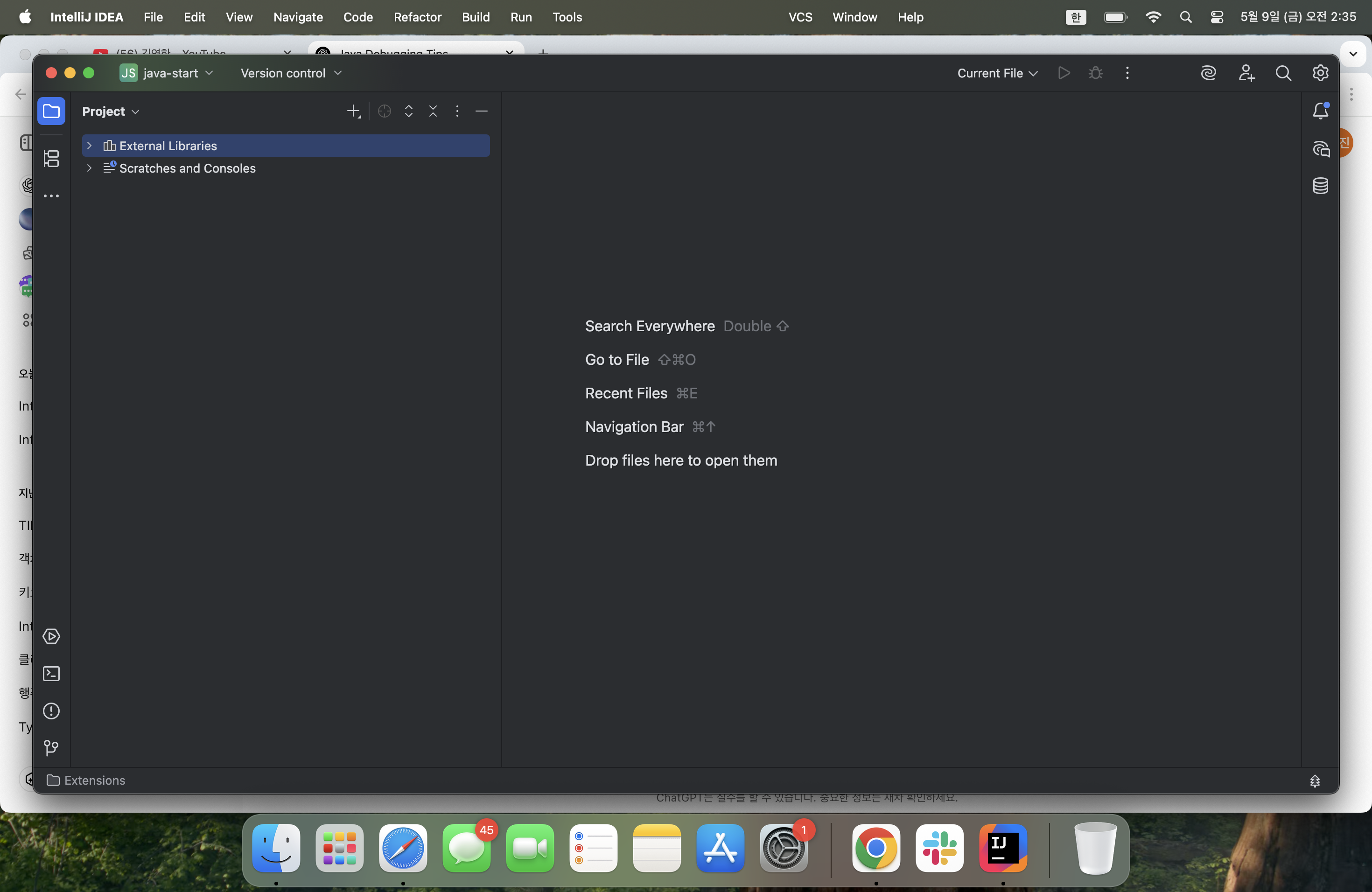Viewport: 1372px width, 892px height.
Task: Open the java-start project dropdown
Action: click(167, 73)
